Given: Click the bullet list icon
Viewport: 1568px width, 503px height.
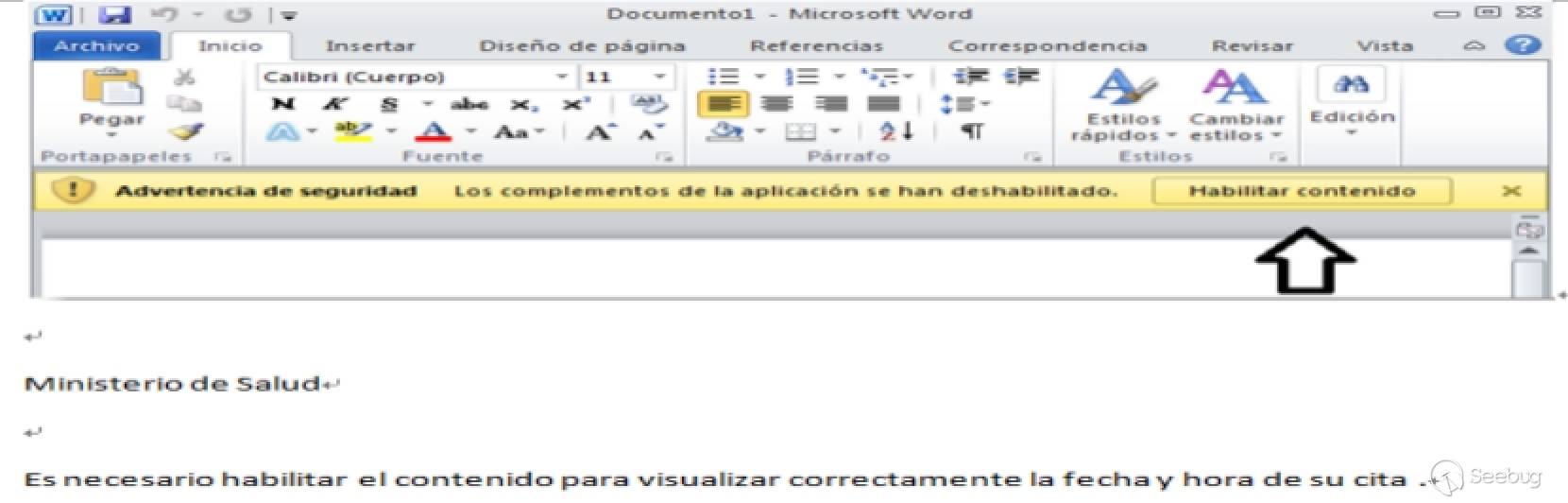Looking at the screenshot, I should pyautogui.click(x=724, y=77).
